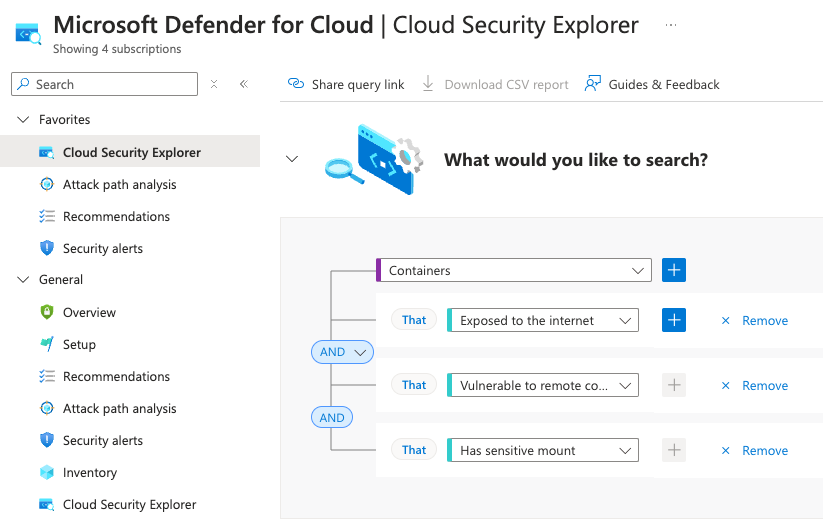The image size is (823, 524).
Task: Click the 'Showing 4 subscriptions' text
Action: 117,49
